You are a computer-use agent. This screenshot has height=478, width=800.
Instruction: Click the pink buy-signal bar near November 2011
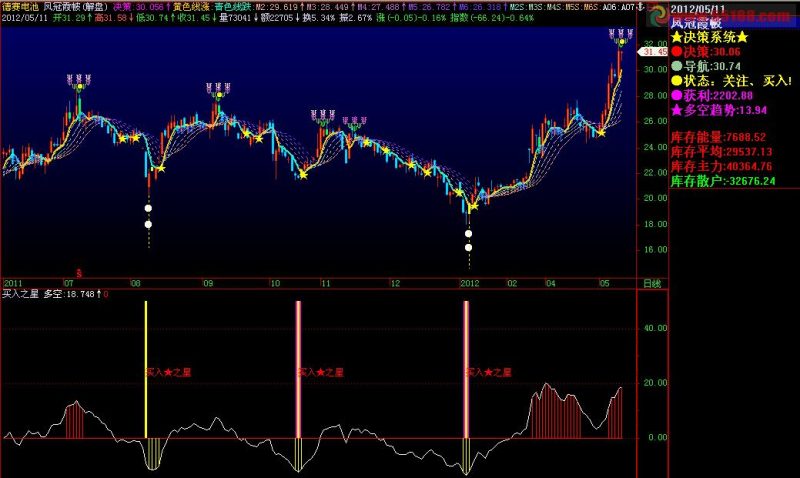click(x=298, y=369)
